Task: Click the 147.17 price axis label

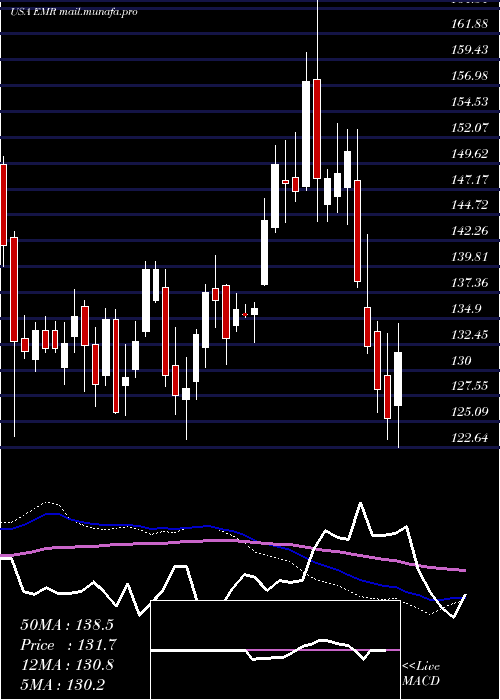Action: coord(469,179)
